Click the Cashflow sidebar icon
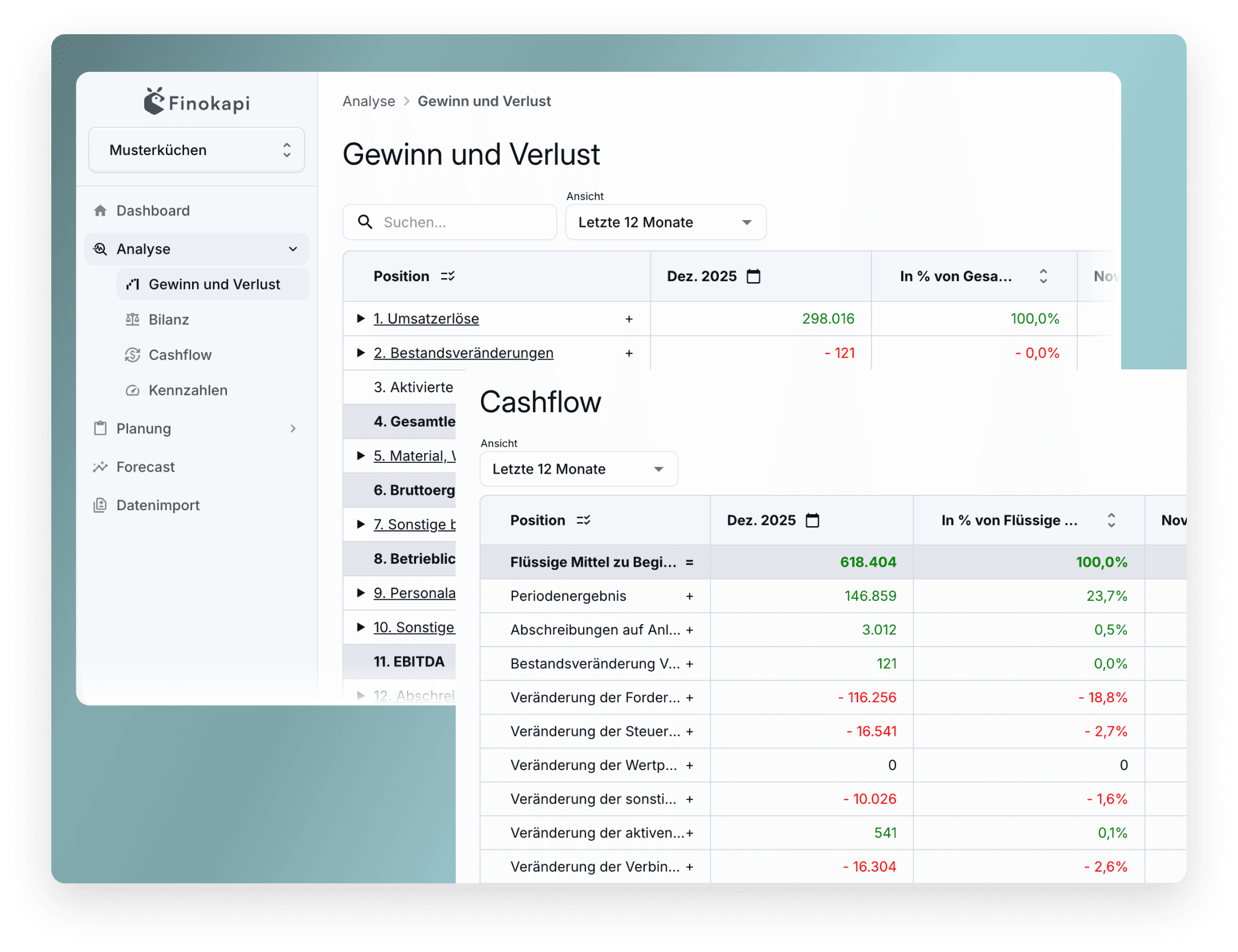The width and height of the screenshot is (1238, 952). 132,355
